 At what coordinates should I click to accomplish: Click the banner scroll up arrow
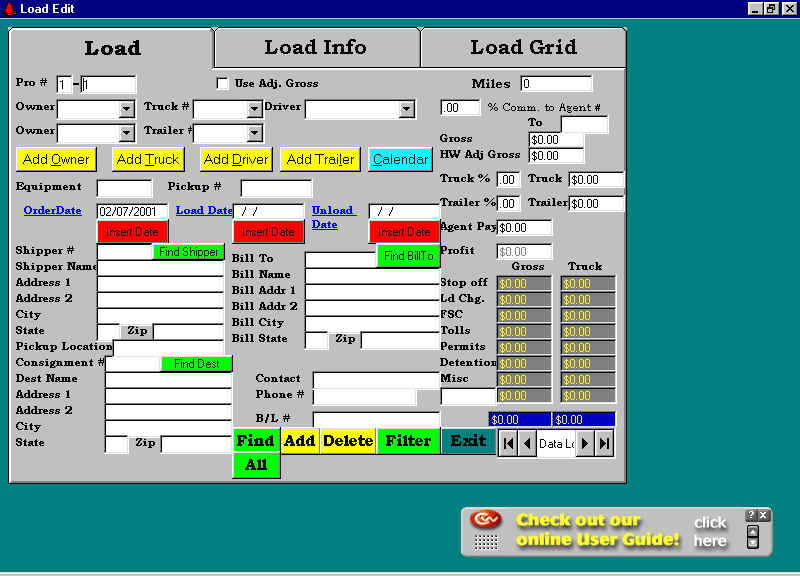point(753,531)
